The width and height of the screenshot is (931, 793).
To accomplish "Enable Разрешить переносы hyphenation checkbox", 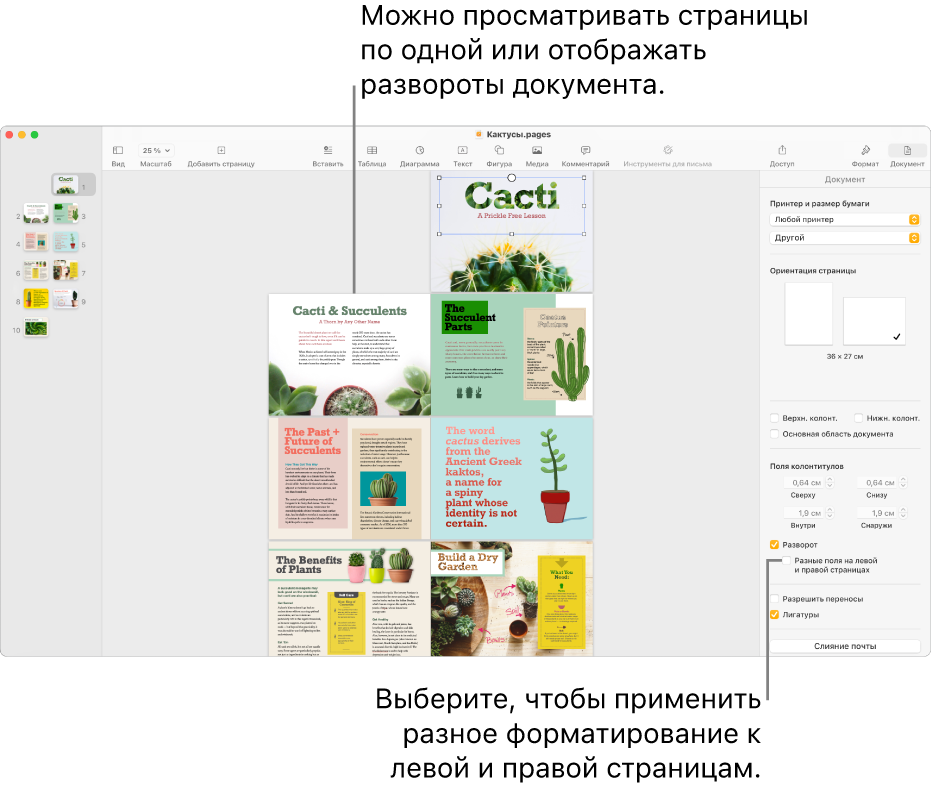I will click(774, 598).
